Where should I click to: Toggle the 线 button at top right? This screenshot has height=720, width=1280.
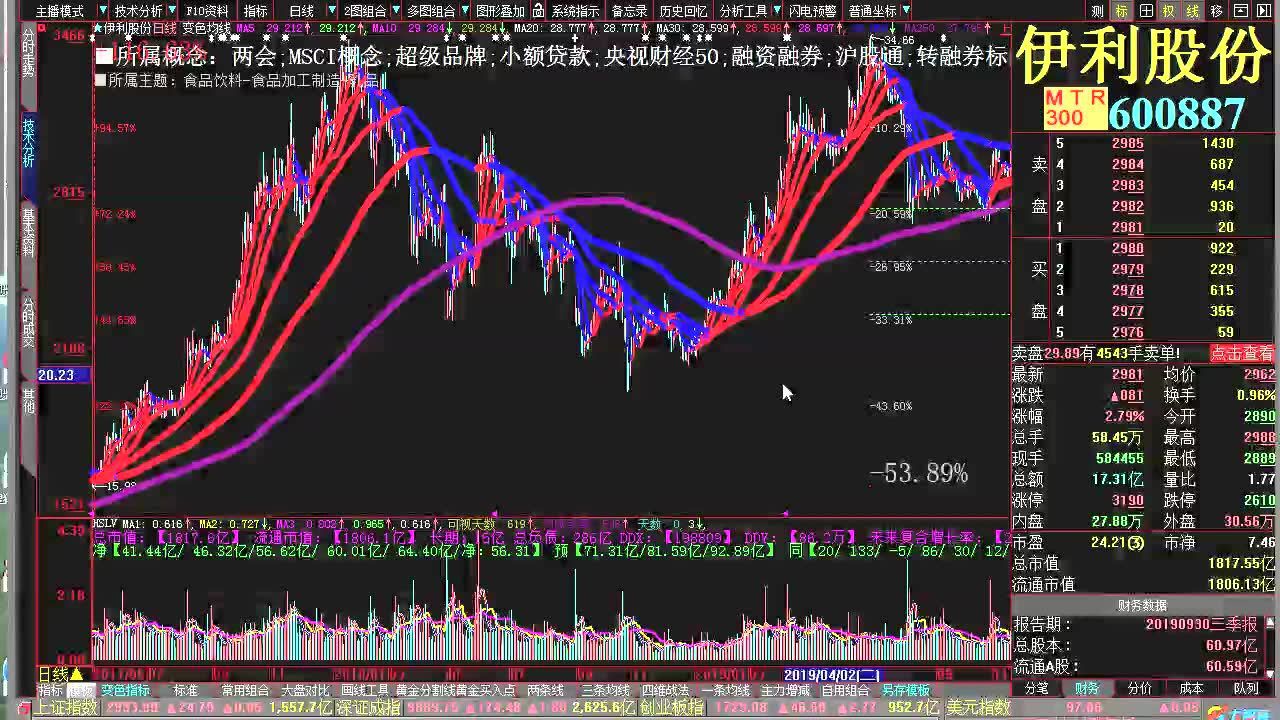click(1193, 11)
